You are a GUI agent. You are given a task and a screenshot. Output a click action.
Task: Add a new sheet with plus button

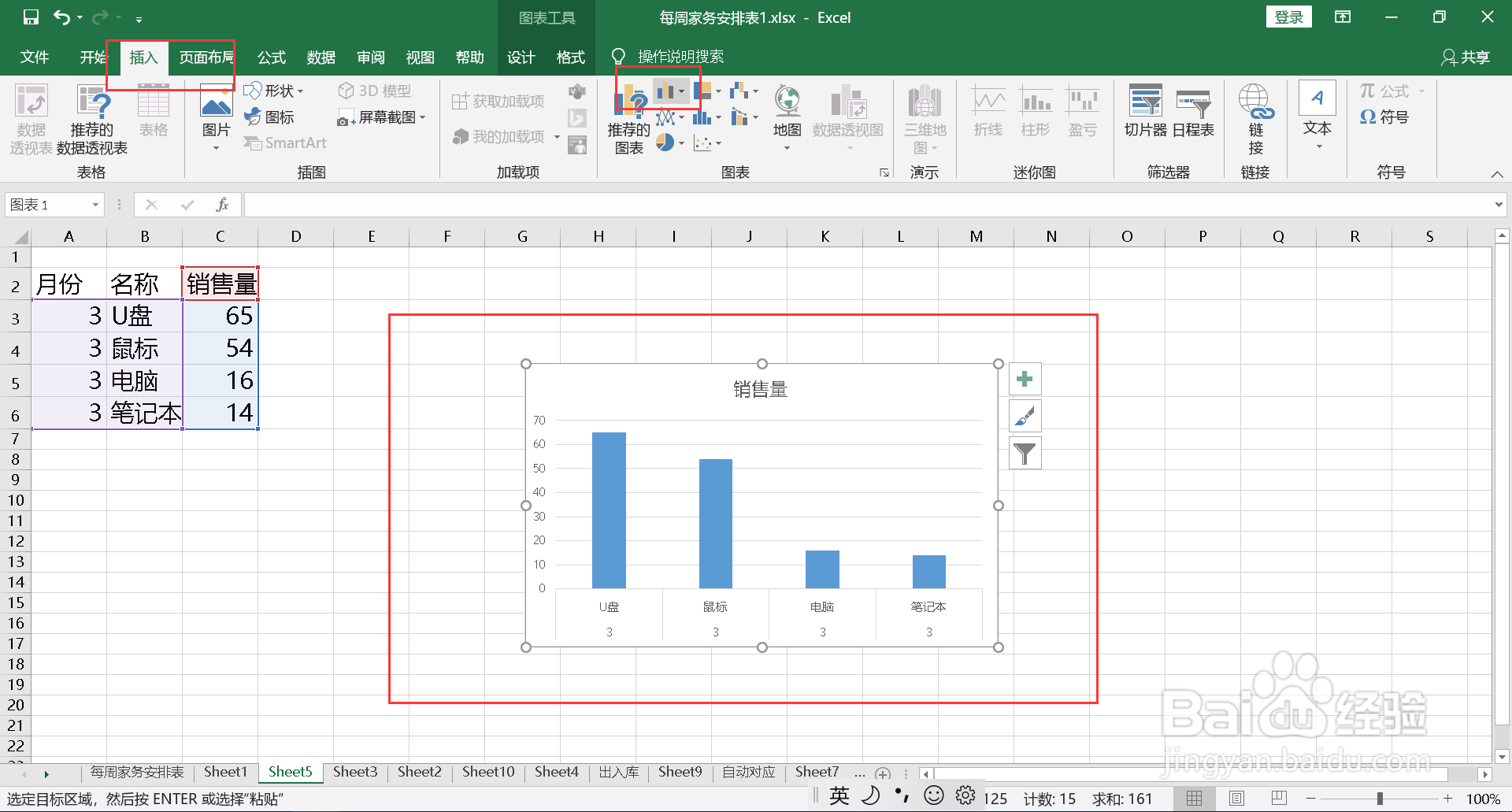(x=884, y=774)
